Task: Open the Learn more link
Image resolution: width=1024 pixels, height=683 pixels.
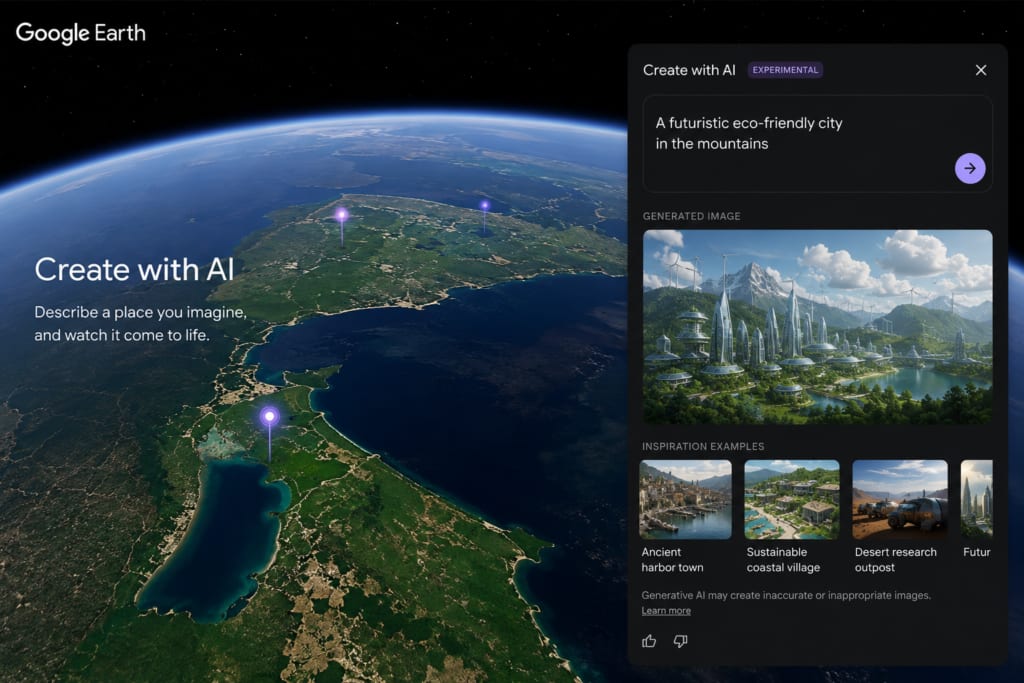Action: coord(666,611)
